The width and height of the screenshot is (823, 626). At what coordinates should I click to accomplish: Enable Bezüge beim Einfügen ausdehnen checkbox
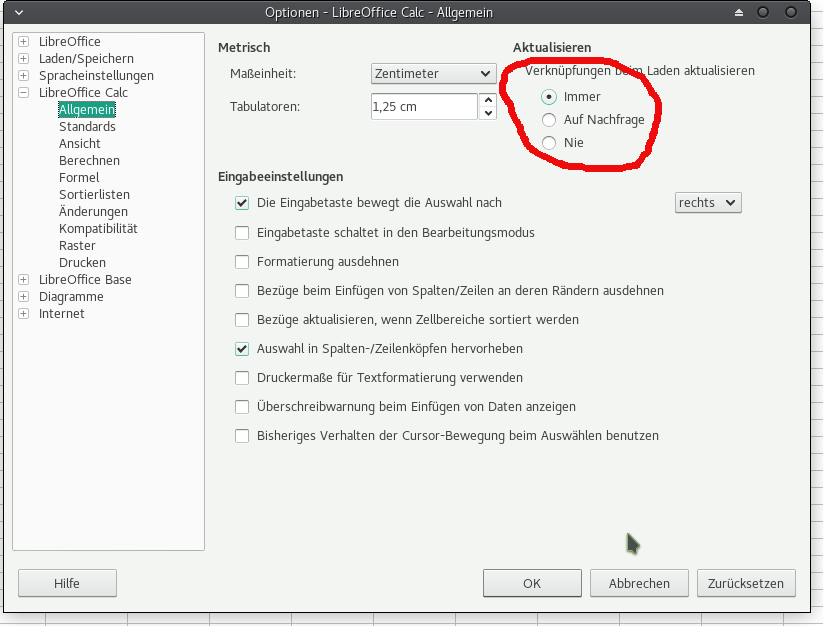tap(242, 291)
